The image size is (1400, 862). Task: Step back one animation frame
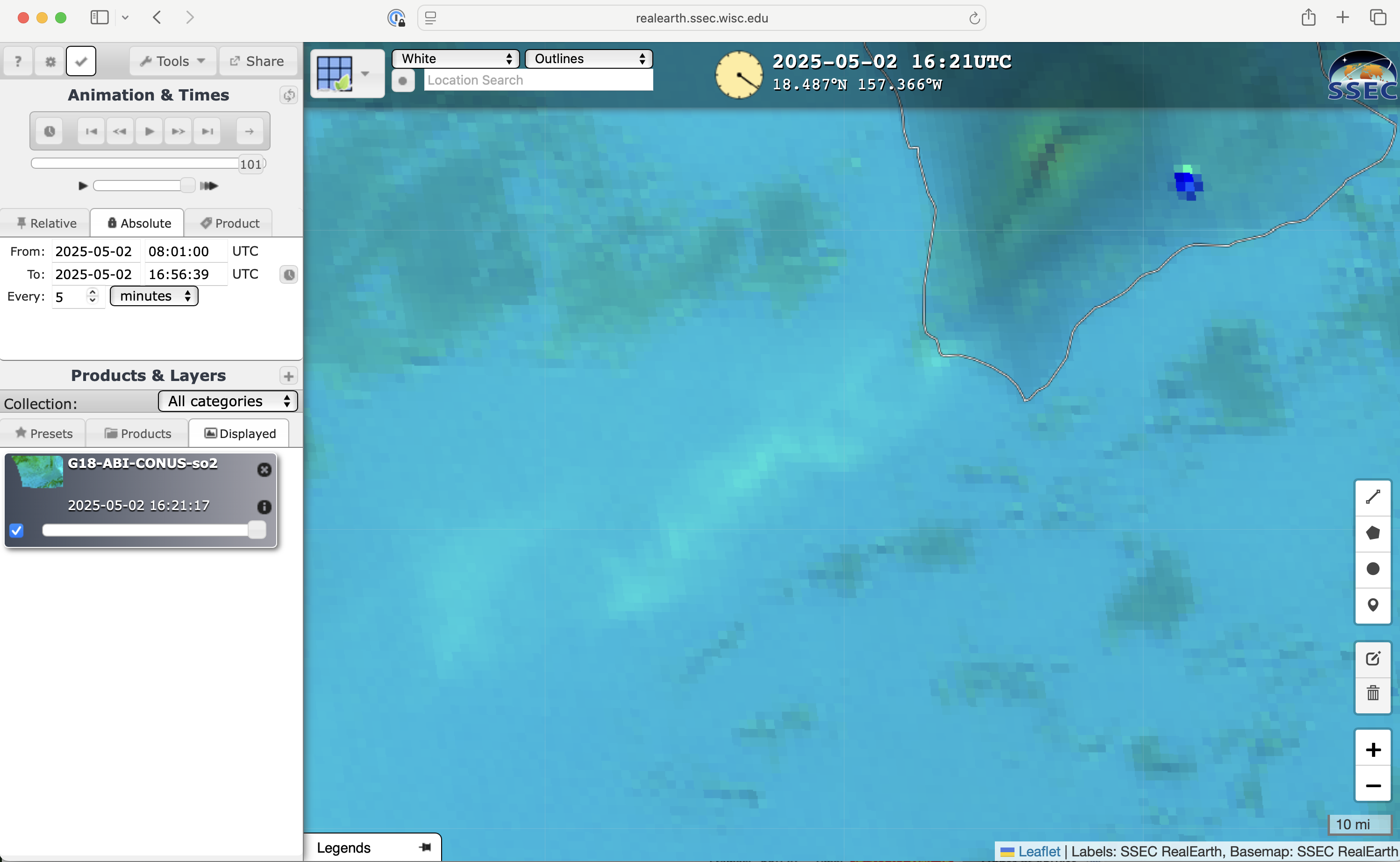[120, 131]
